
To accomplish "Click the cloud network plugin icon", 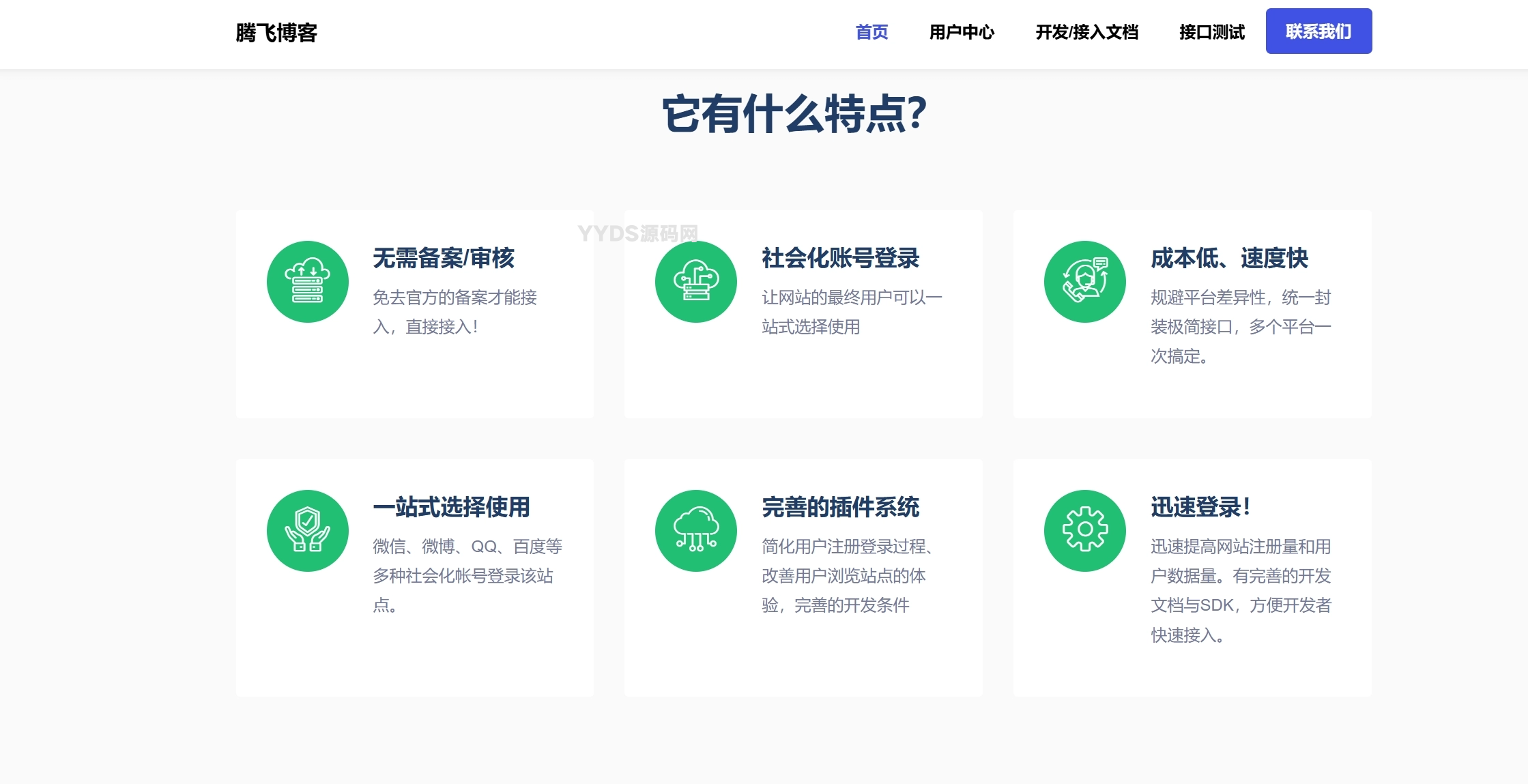I will (x=695, y=531).
